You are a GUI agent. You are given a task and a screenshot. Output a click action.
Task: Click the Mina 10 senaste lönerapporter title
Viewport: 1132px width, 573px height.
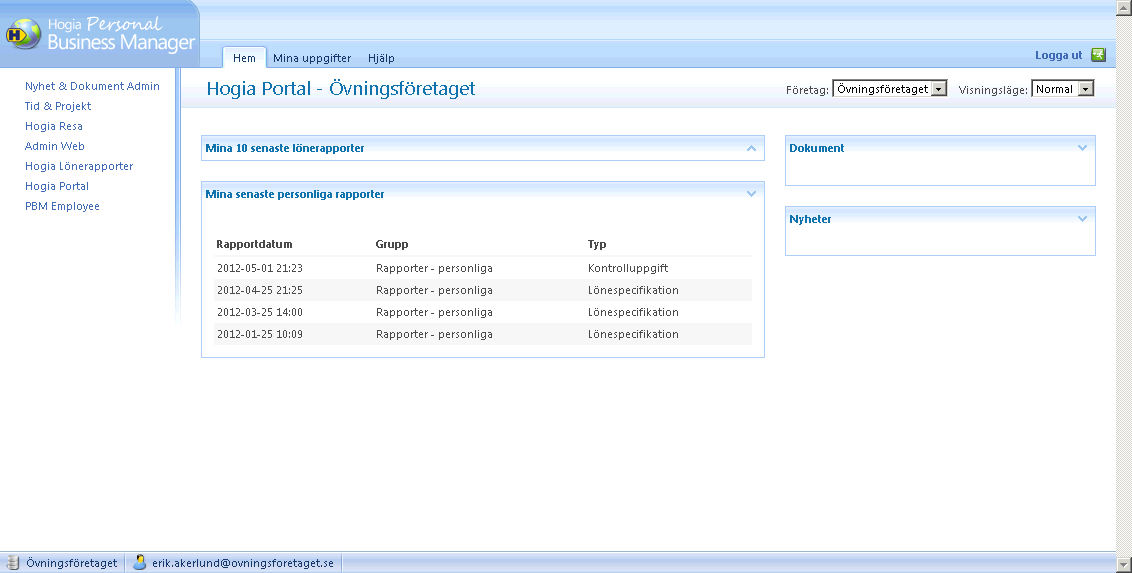285,148
